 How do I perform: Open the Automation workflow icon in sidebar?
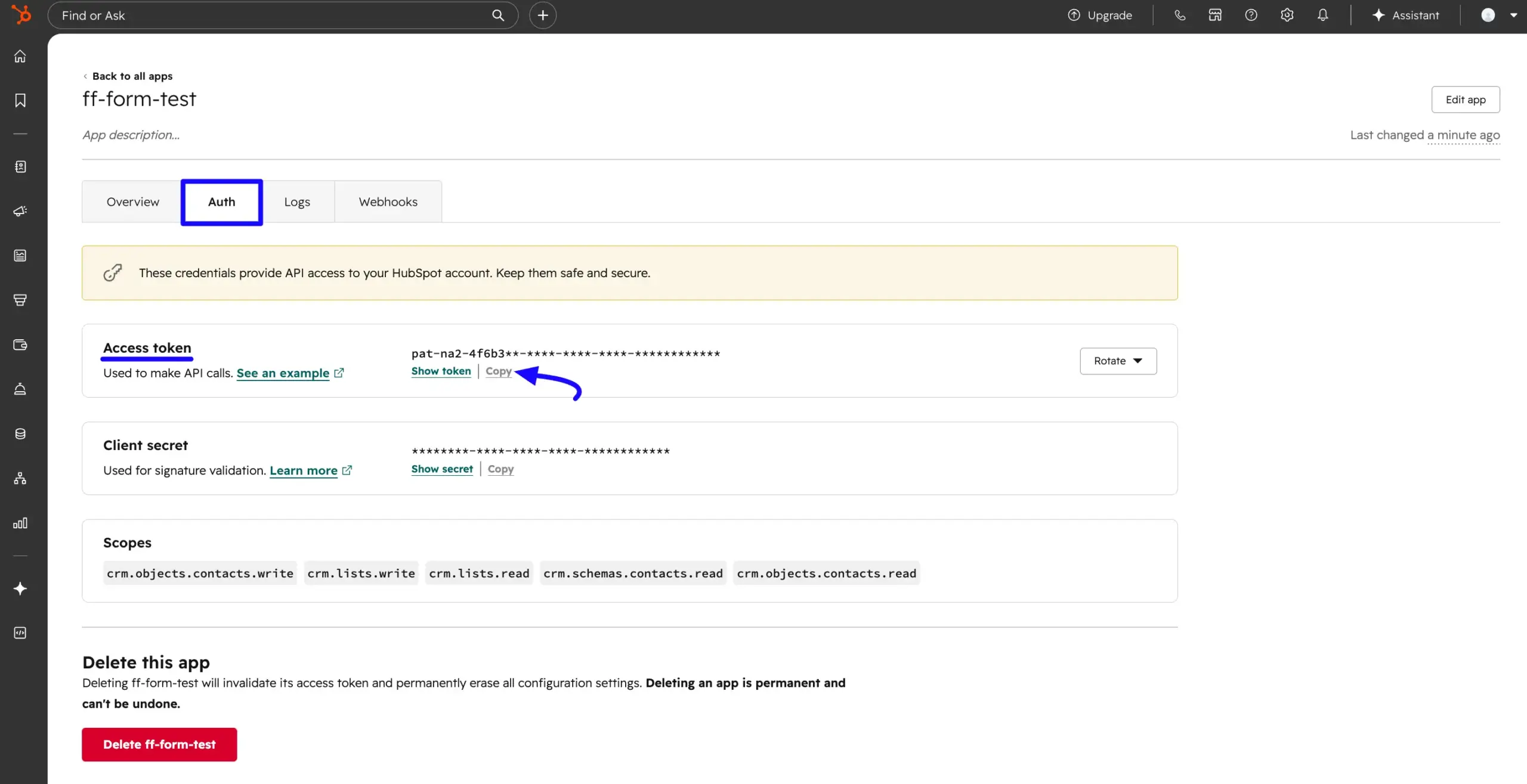pyautogui.click(x=20, y=478)
